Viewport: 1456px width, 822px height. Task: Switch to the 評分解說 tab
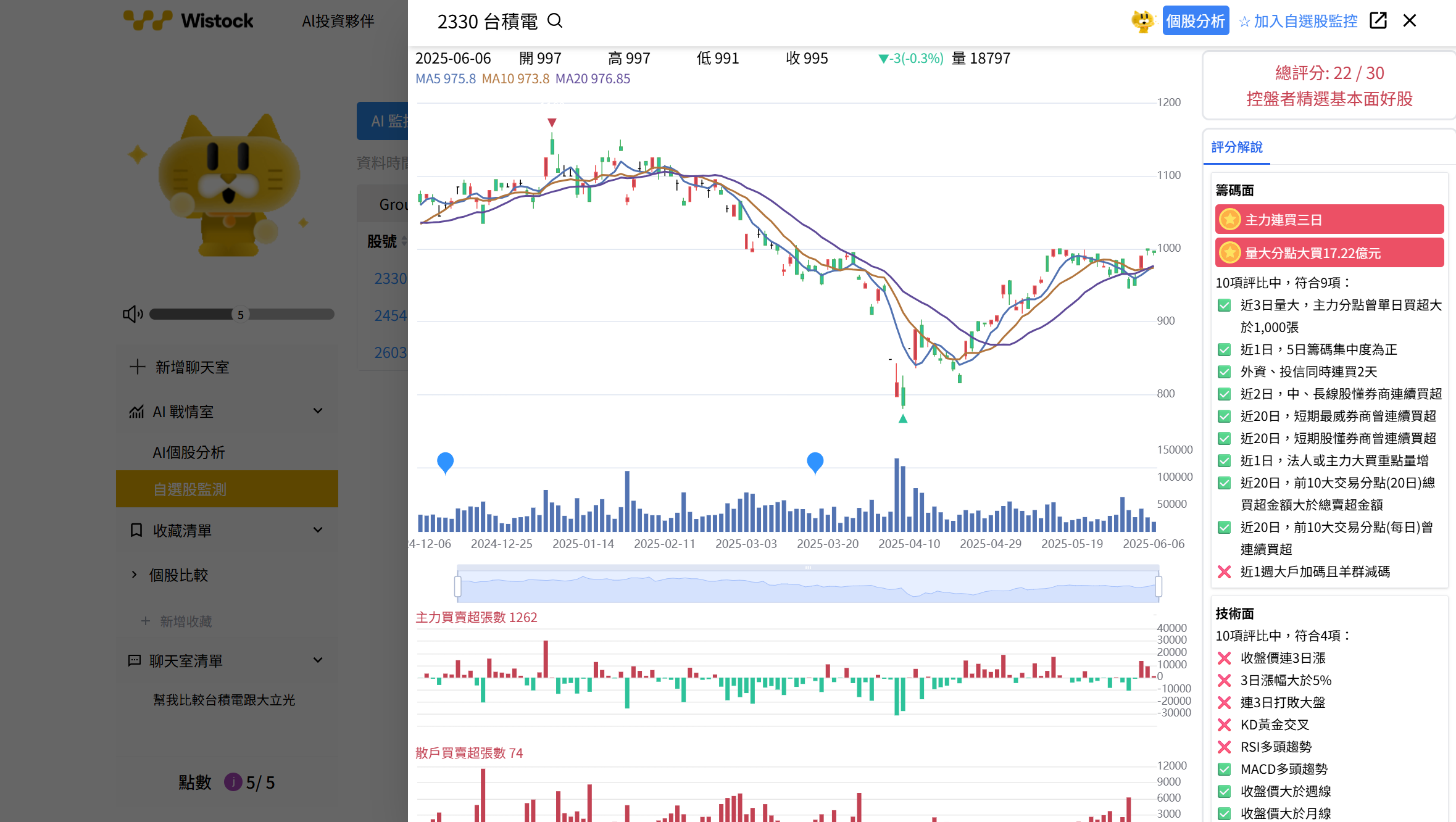tap(1236, 148)
